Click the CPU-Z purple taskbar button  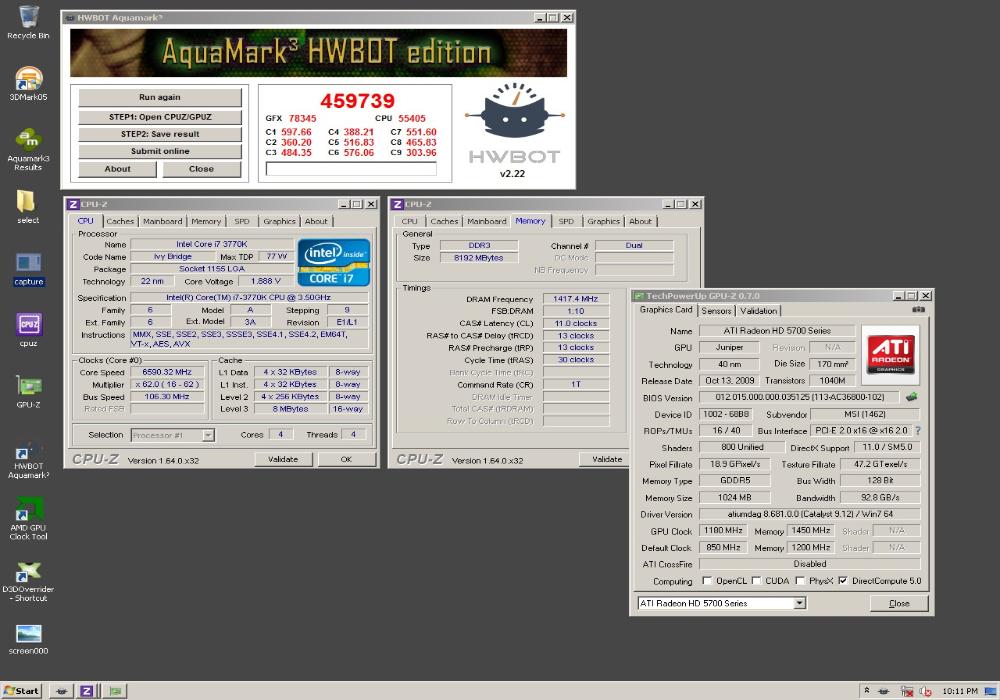tap(87, 690)
